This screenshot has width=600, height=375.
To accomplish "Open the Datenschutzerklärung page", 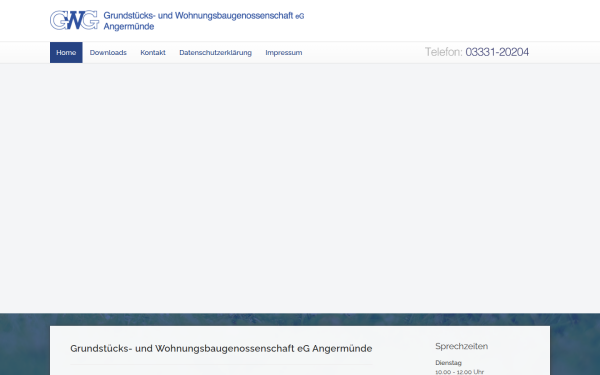I will [x=215, y=52].
